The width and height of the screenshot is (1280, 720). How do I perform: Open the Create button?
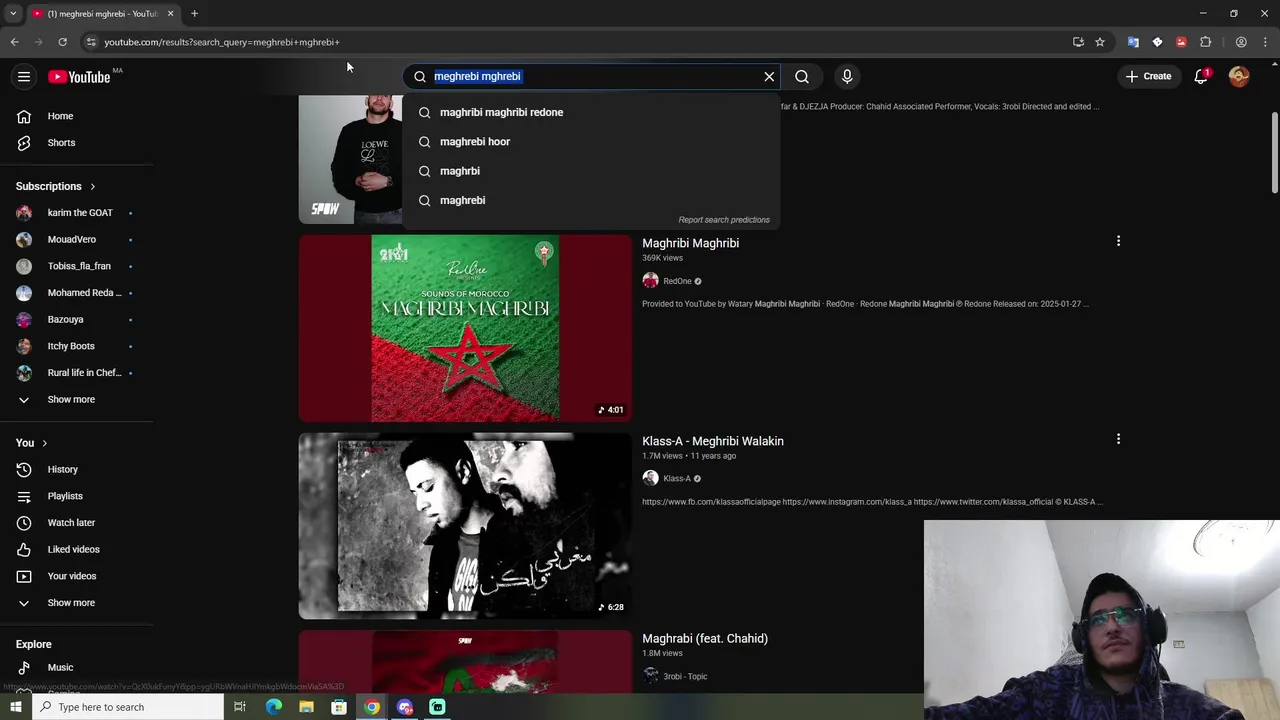[1148, 76]
